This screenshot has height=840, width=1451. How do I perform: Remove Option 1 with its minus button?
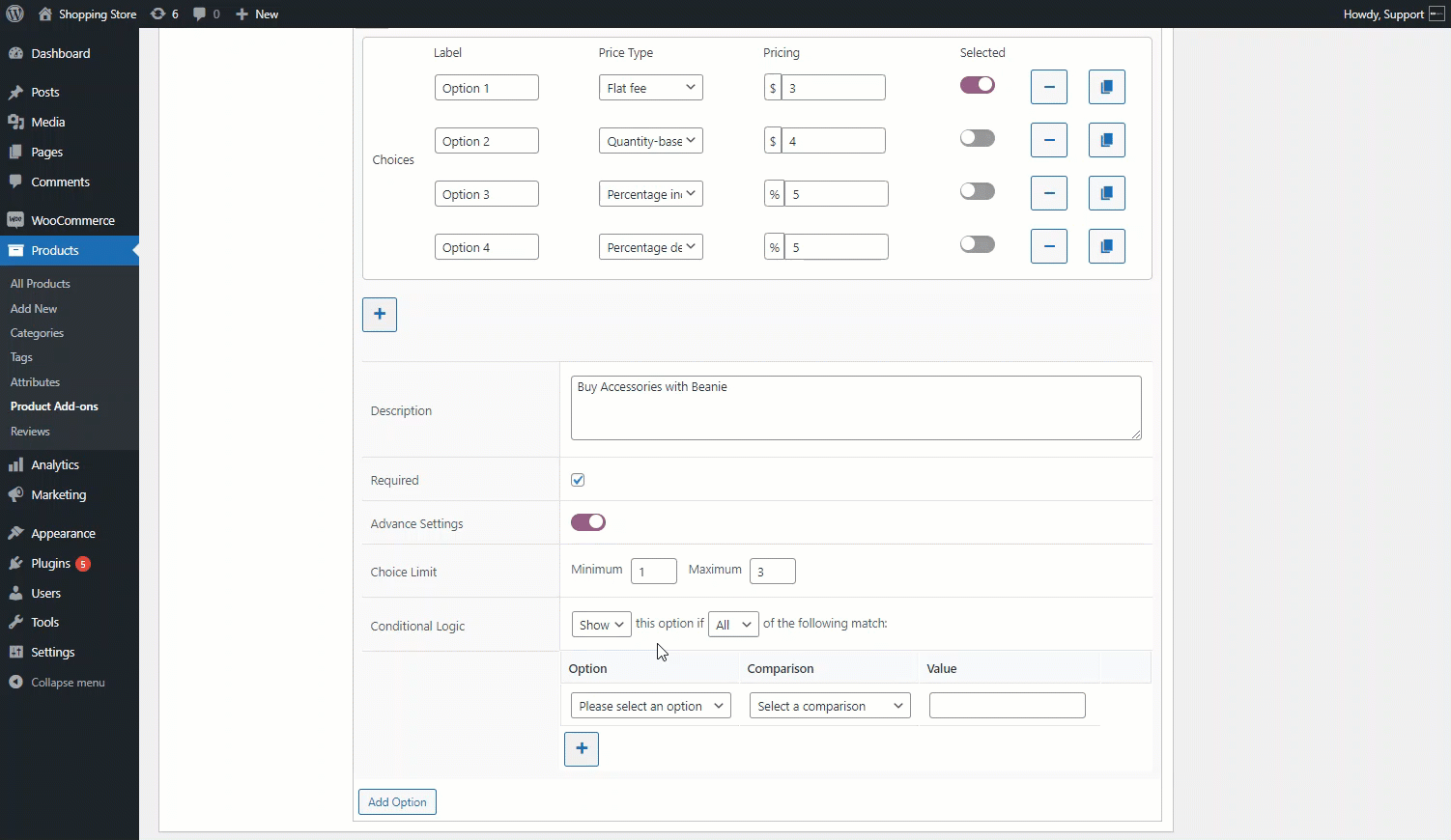click(1049, 87)
